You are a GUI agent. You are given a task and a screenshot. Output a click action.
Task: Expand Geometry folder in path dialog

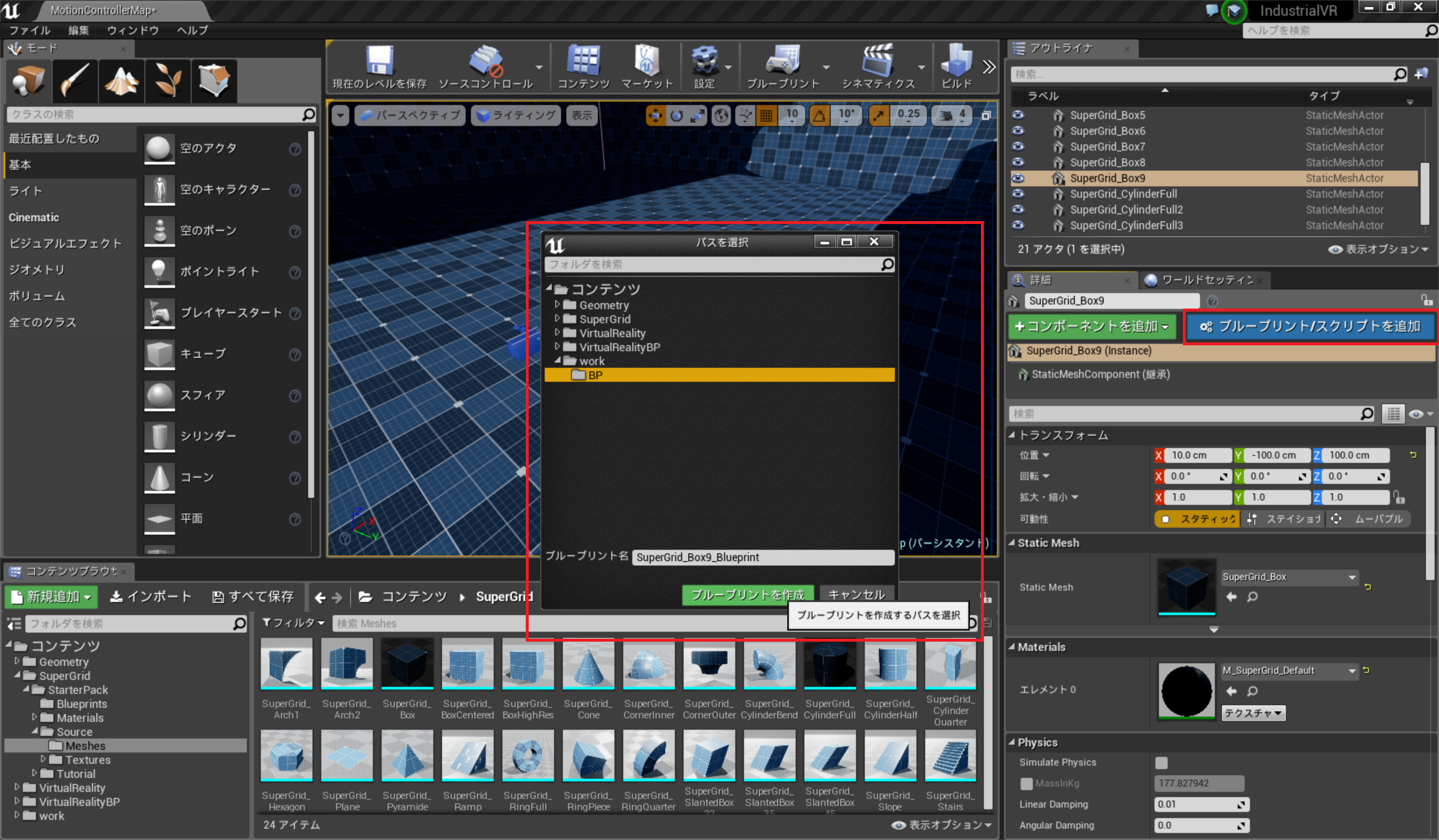(557, 304)
